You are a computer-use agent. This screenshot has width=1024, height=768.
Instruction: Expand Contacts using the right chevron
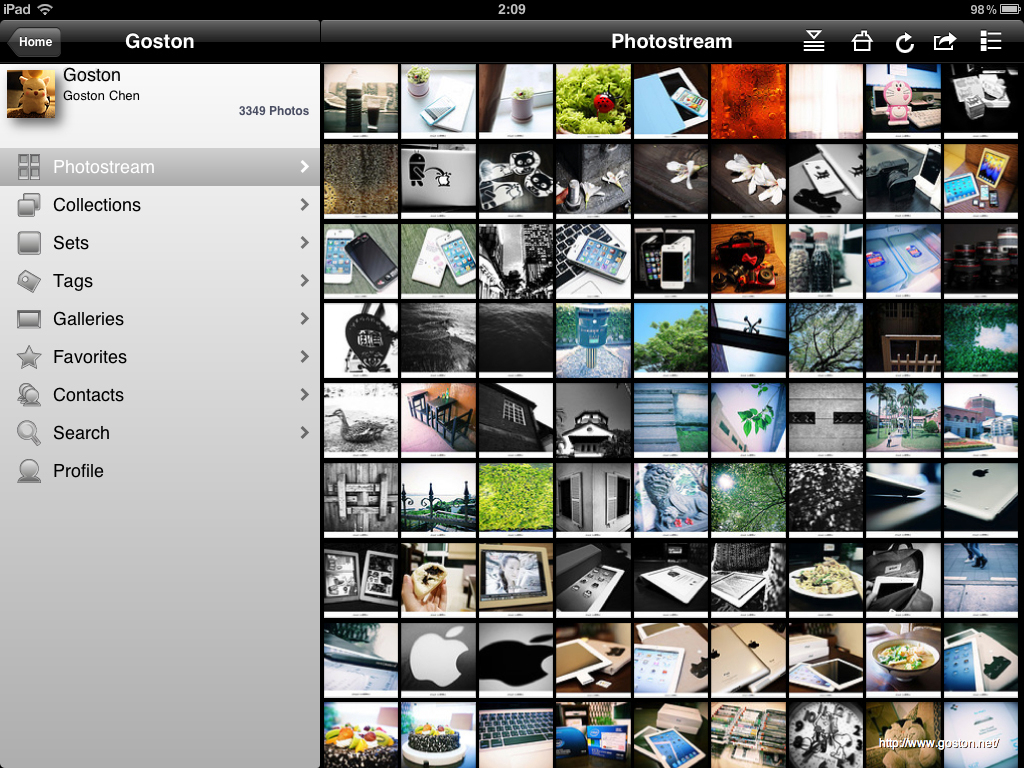click(x=304, y=395)
